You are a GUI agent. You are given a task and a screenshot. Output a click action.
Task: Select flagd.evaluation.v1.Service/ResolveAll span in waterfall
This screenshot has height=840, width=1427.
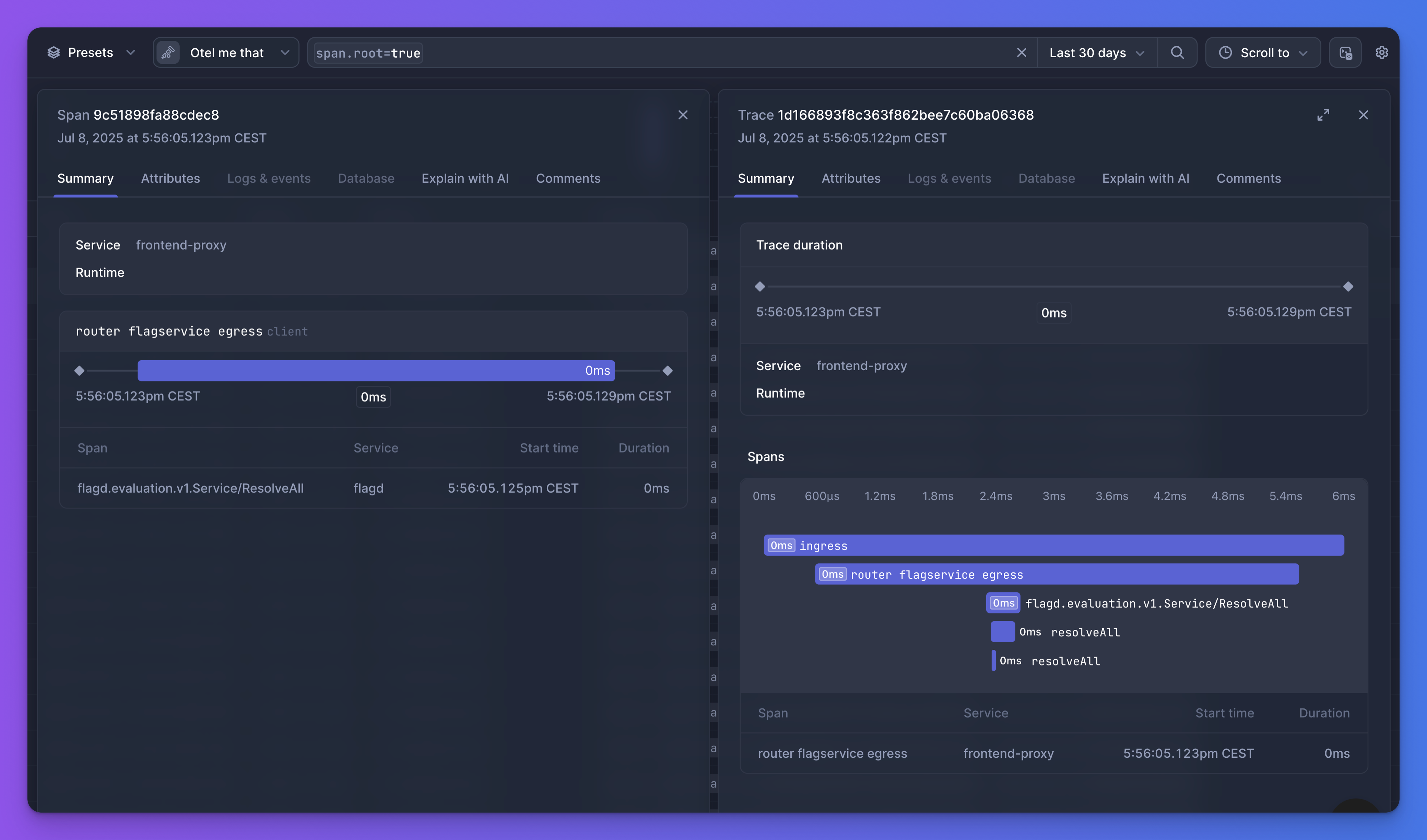click(x=1003, y=603)
